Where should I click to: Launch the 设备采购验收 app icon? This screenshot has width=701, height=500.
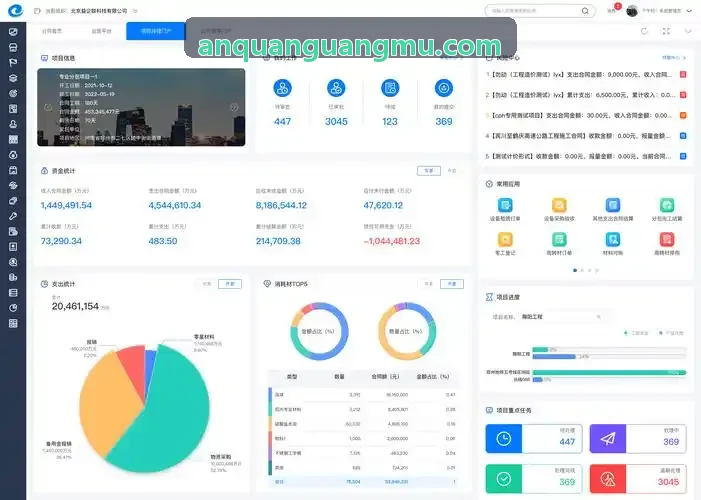pyautogui.click(x=559, y=205)
